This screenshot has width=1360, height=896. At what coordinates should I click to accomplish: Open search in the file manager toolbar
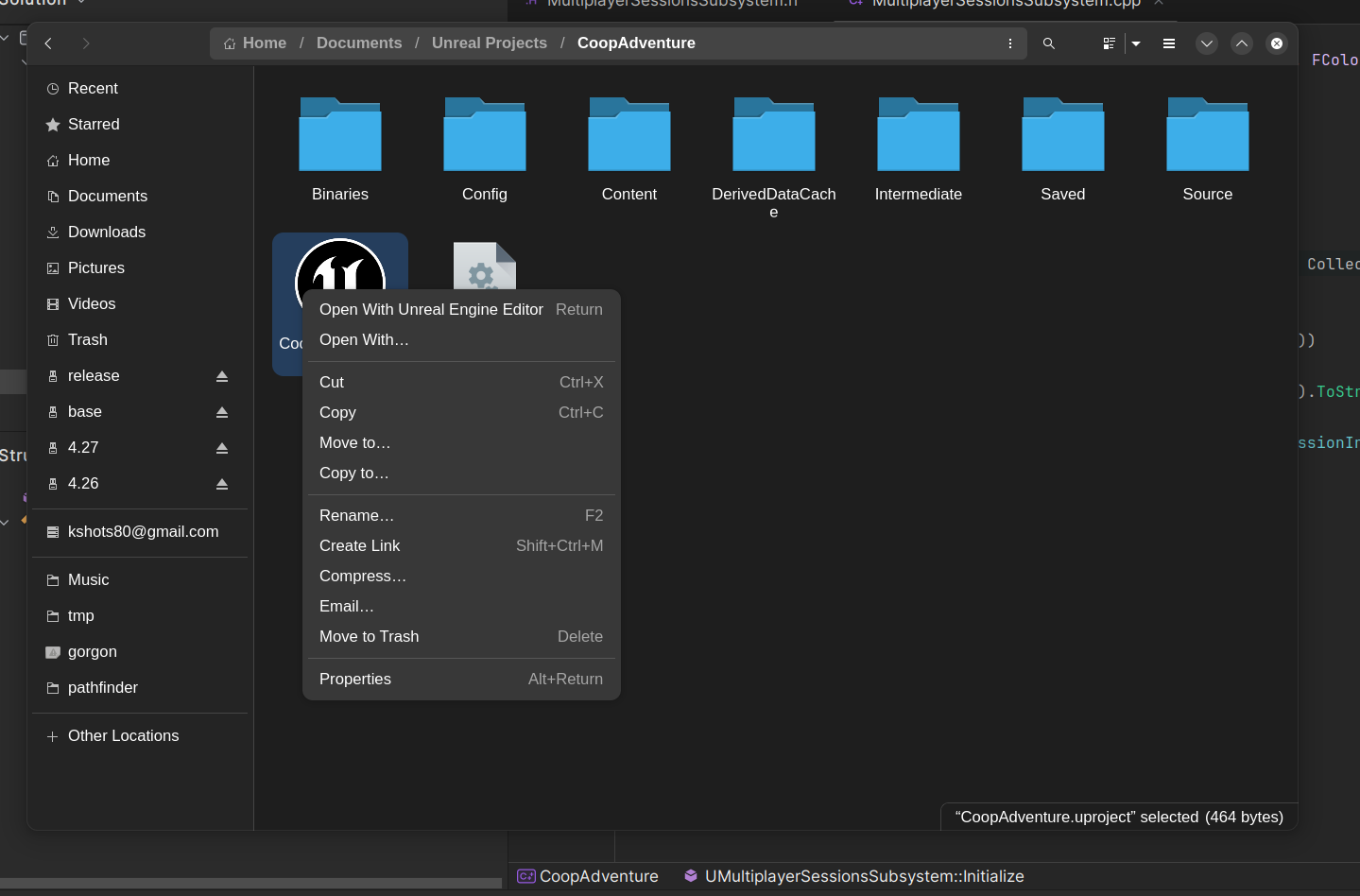1049,43
